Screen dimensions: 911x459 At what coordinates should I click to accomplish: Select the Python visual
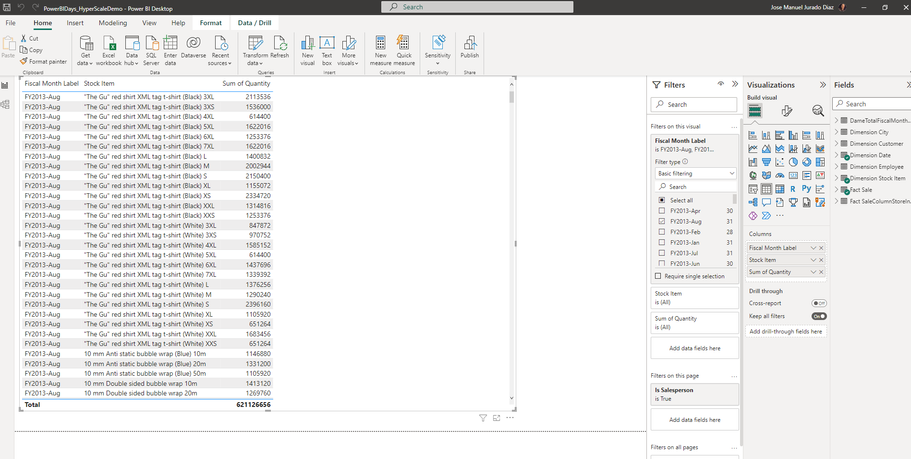point(806,189)
